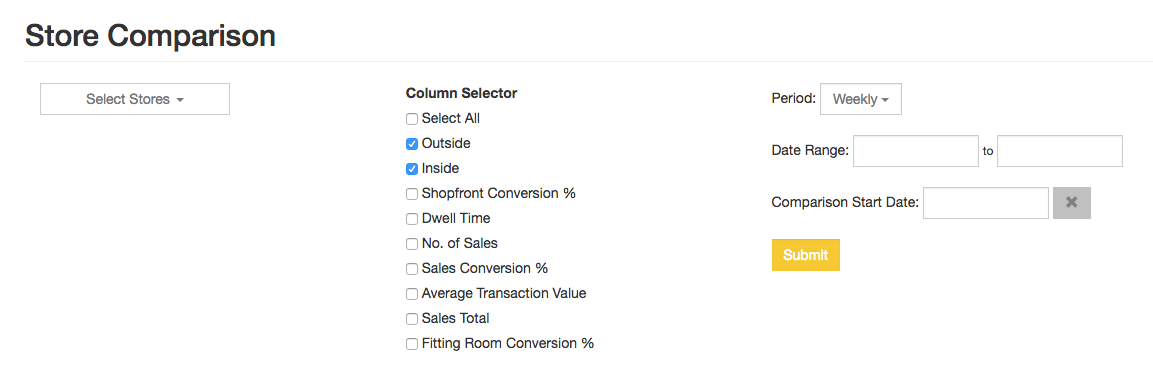Open the Weekly period dropdown
This screenshot has width=1153, height=368.
(860, 99)
